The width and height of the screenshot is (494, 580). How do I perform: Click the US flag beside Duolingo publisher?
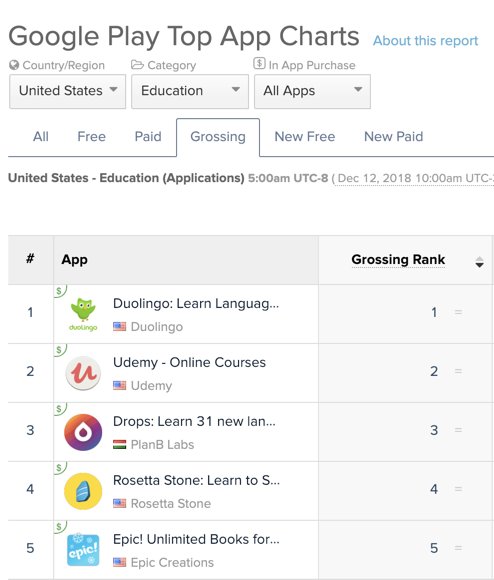click(119, 327)
